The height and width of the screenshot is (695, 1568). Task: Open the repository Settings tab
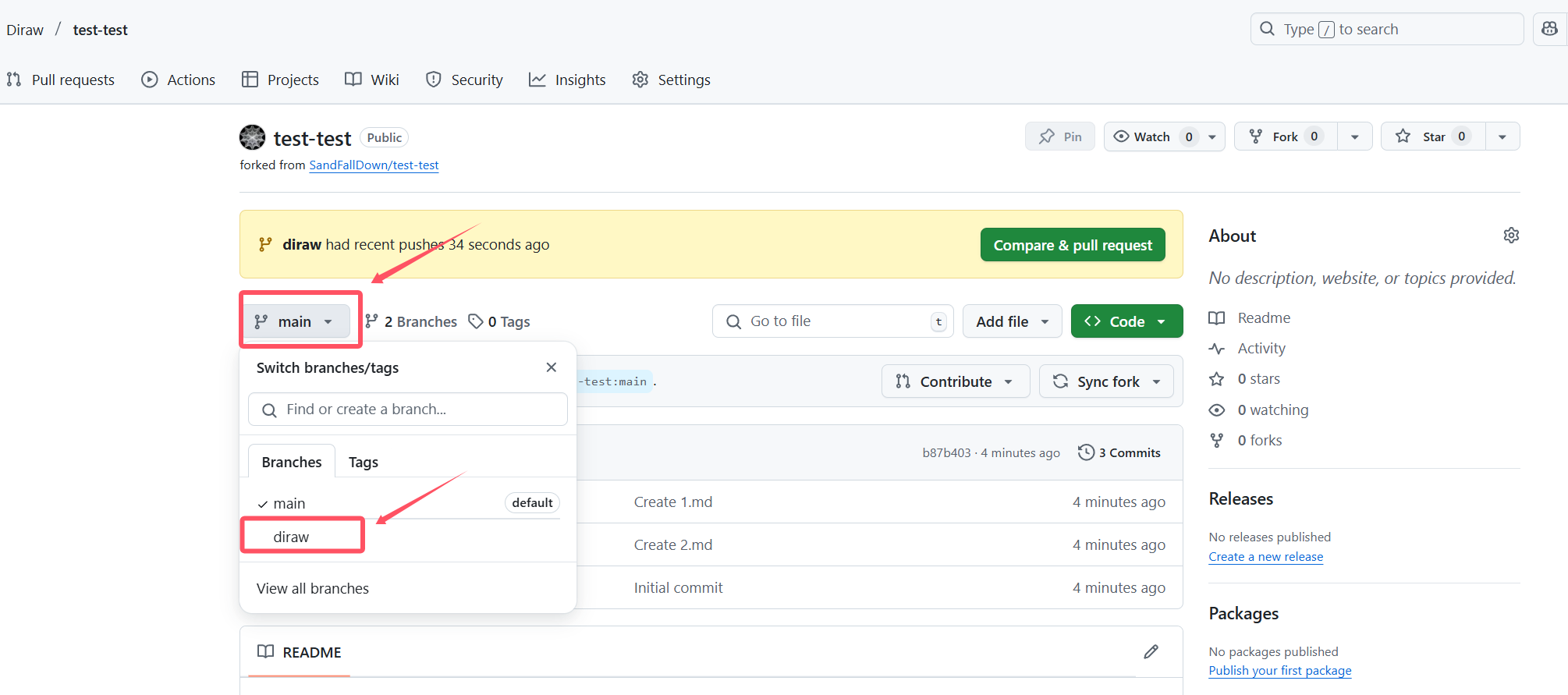672,80
